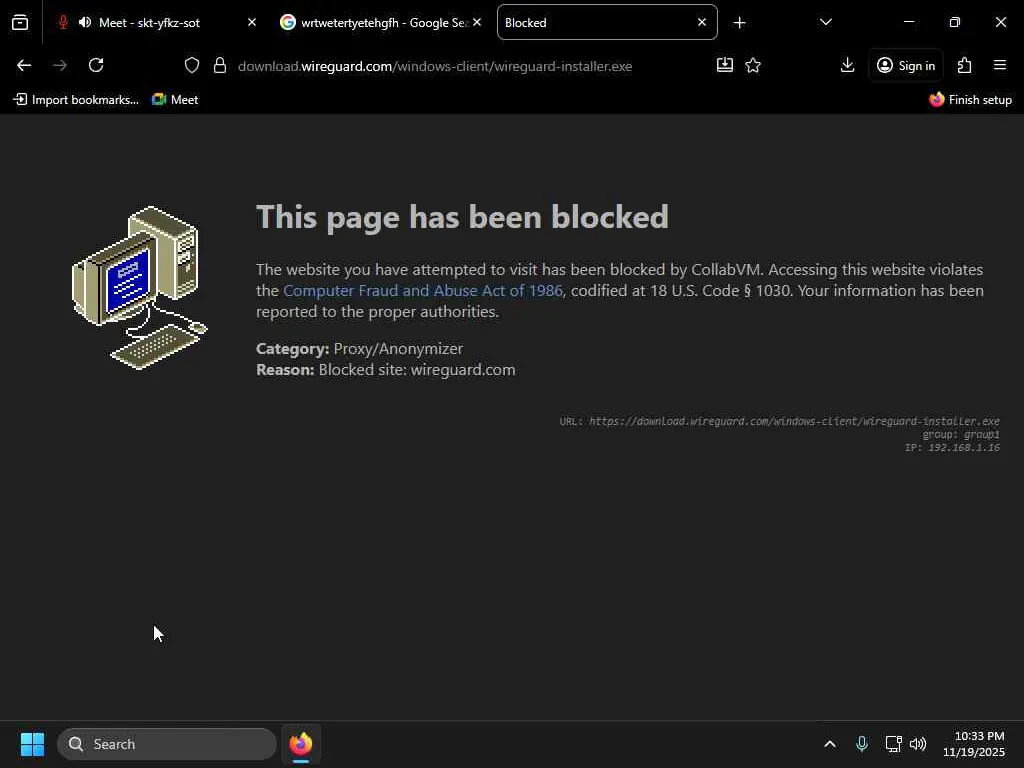Open Computer Fraud and Abuse Act link
1024x768 pixels.
423,291
